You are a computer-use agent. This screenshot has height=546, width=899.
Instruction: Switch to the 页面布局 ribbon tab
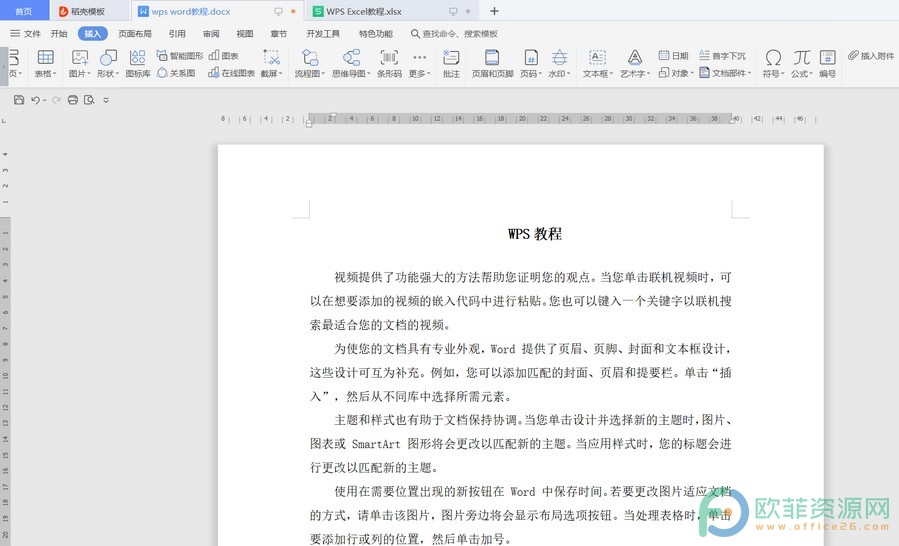click(135, 34)
